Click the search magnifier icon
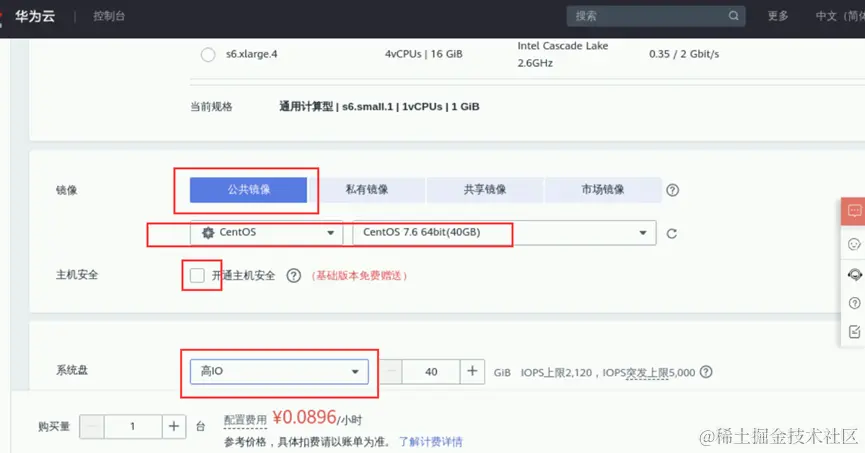Image resolution: width=865 pixels, height=453 pixels. tap(733, 16)
